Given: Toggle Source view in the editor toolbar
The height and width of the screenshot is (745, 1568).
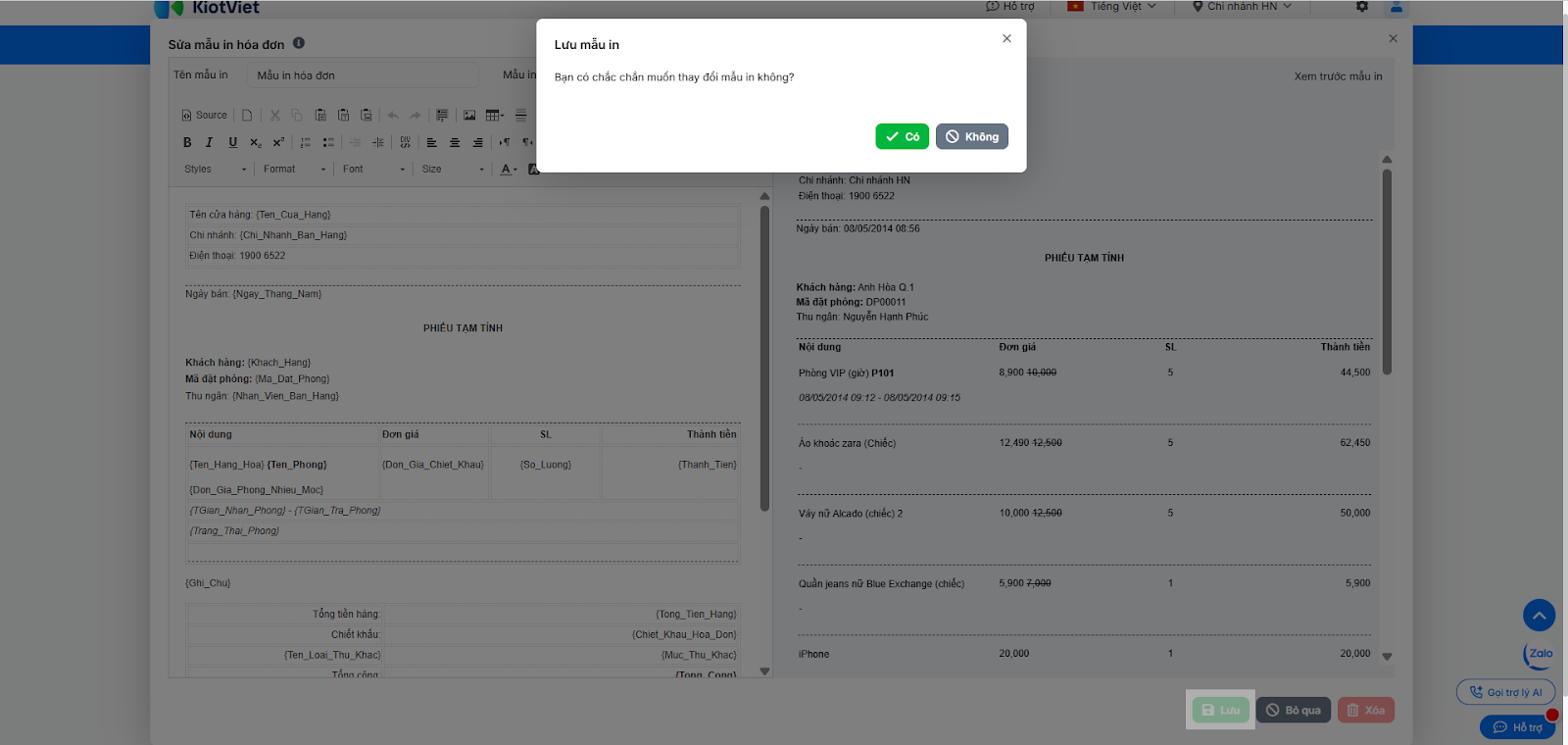Looking at the screenshot, I should pyautogui.click(x=204, y=115).
